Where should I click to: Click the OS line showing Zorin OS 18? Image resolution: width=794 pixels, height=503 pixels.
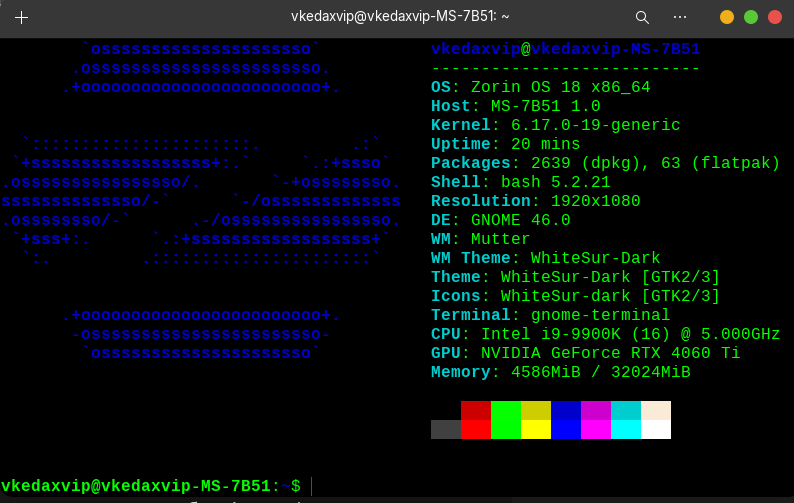click(x=540, y=87)
